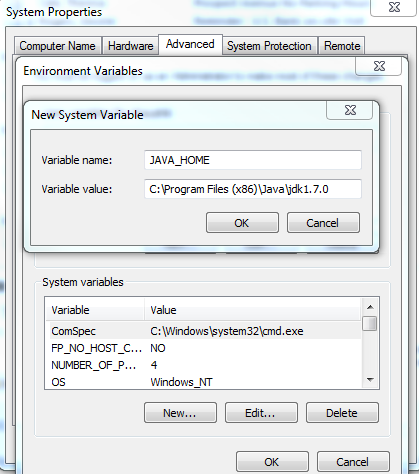Click Edit... under System variables
The width and height of the screenshot is (419, 474).
pyautogui.click(x=261, y=413)
